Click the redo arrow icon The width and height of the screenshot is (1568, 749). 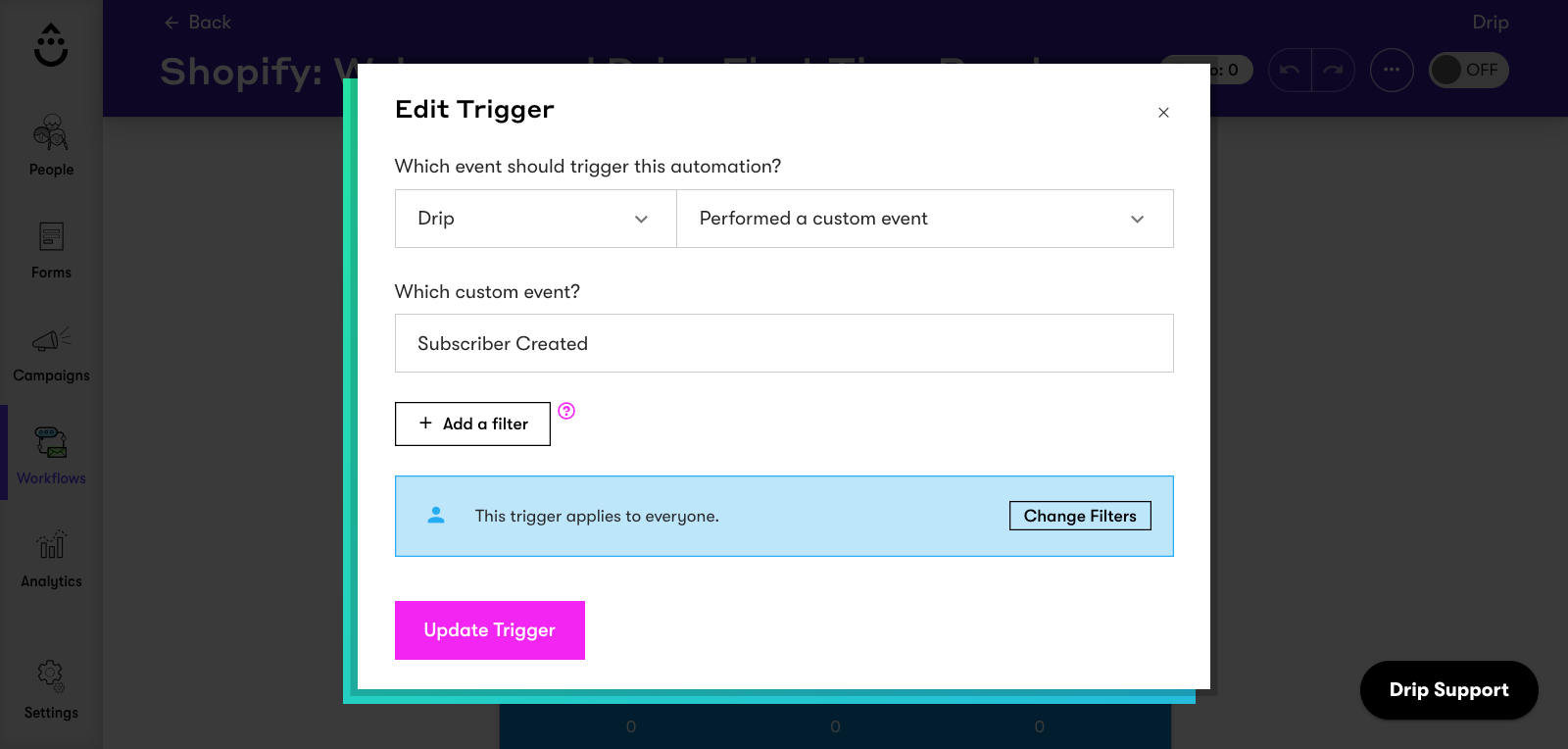tap(1333, 70)
